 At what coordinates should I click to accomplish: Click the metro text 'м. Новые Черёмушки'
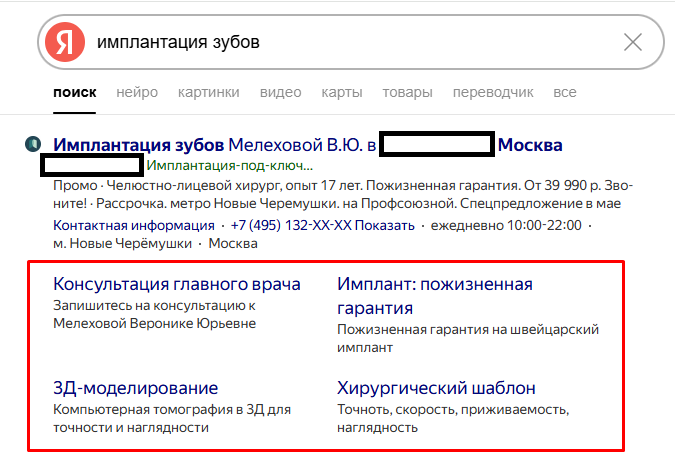[x=122, y=243]
